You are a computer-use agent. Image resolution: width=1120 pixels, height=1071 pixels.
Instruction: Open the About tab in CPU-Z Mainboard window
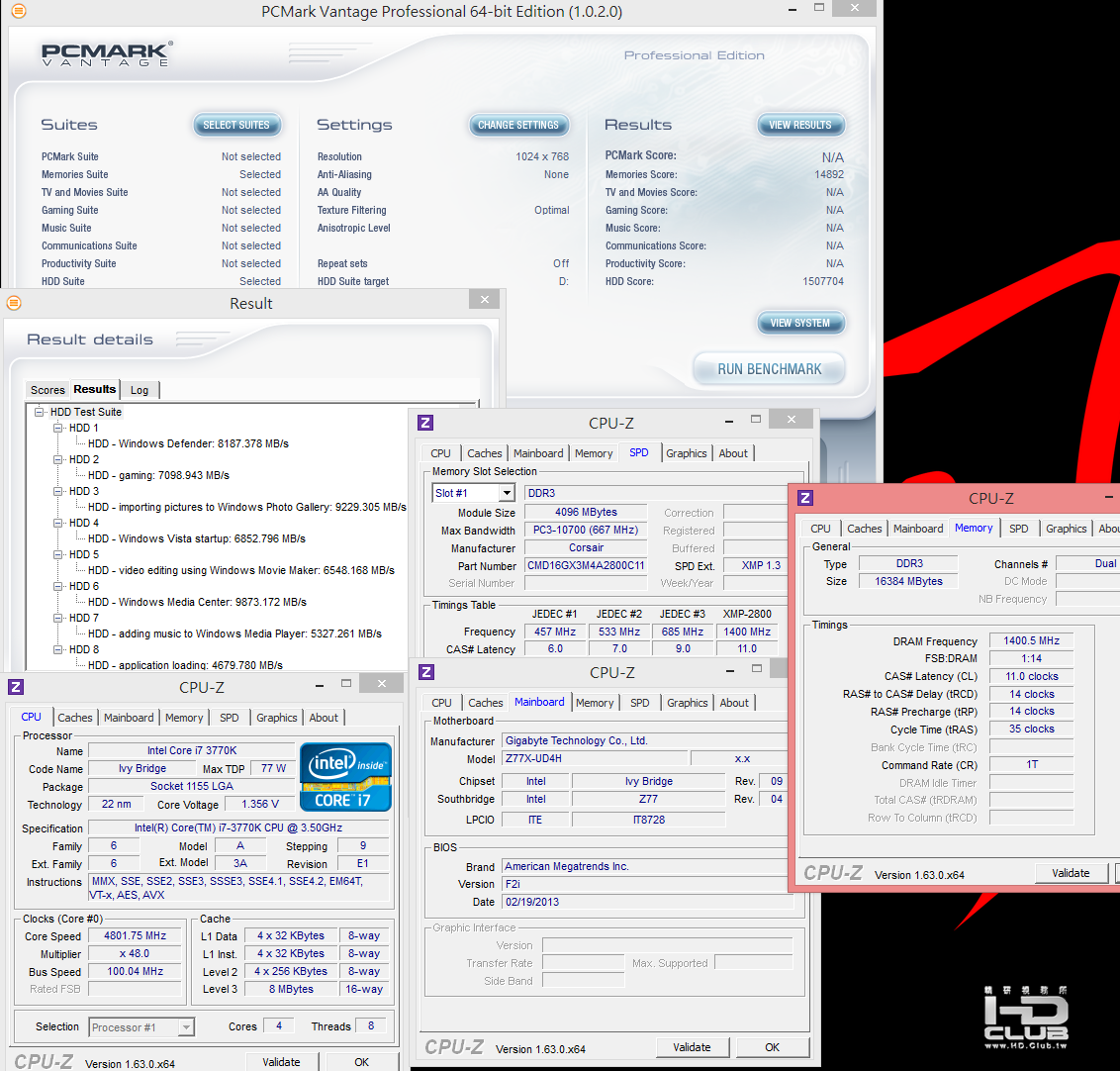click(734, 703)
